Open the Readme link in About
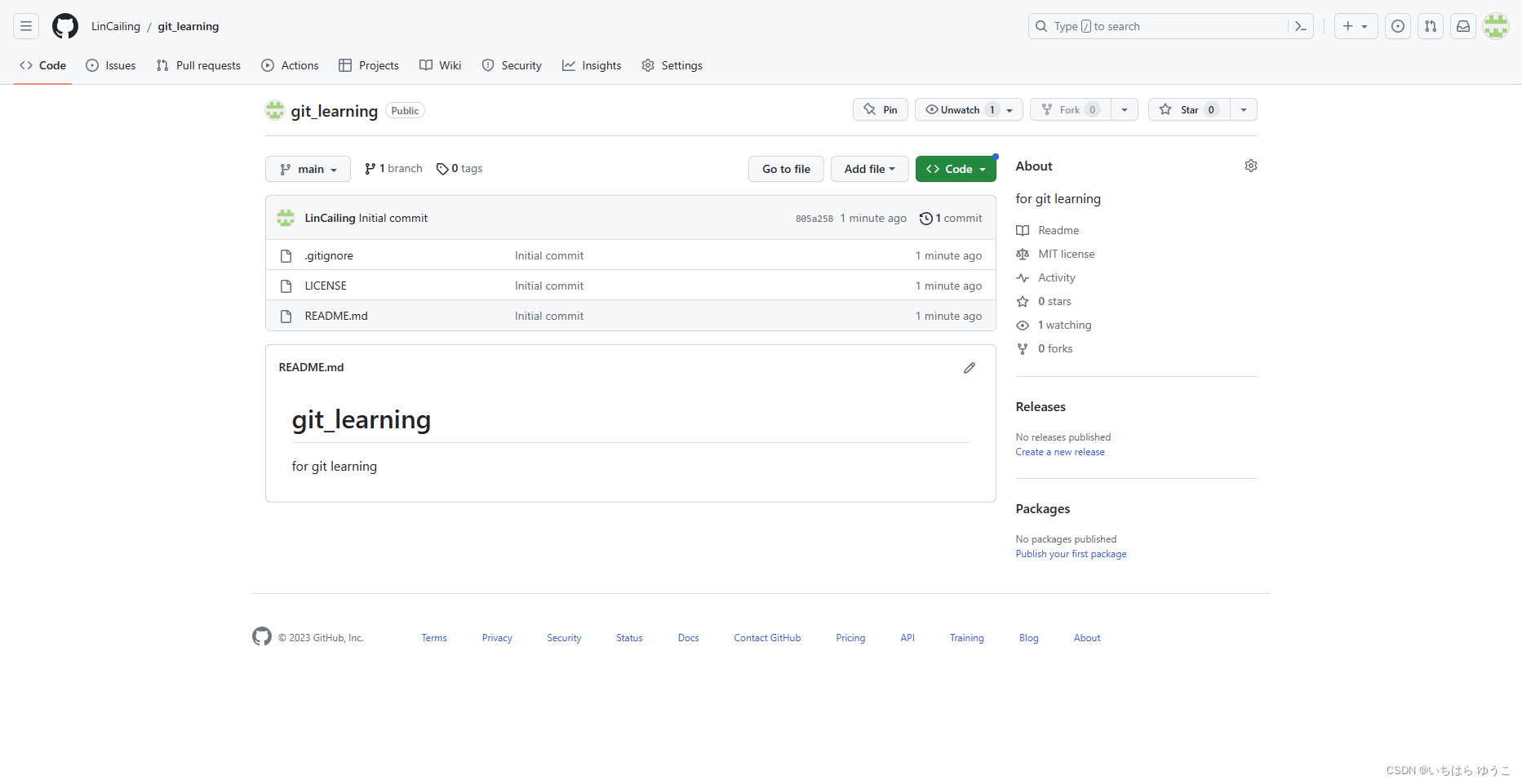The image size is (1522, 784). (x=1048, y=230)
